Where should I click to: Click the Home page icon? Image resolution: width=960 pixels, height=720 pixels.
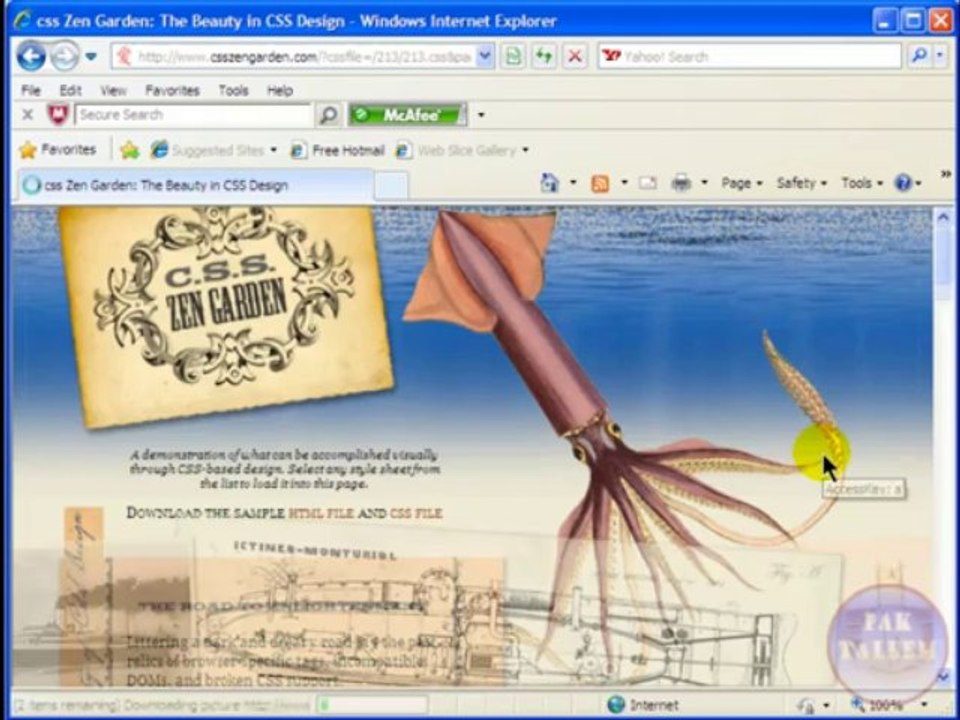coord(550,182)
